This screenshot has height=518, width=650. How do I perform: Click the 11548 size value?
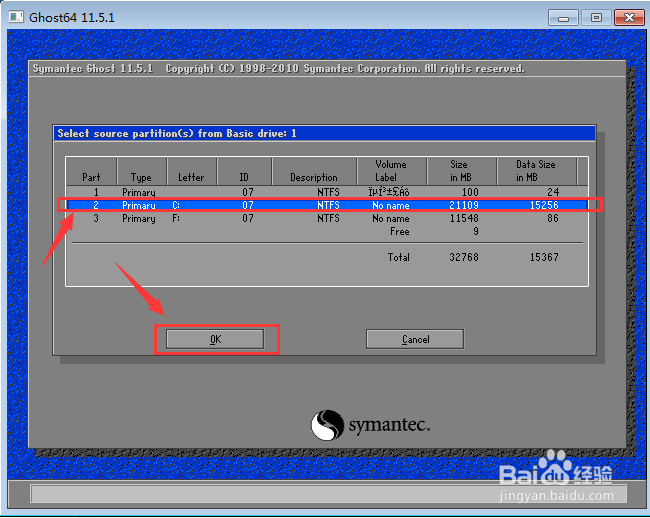464,218
